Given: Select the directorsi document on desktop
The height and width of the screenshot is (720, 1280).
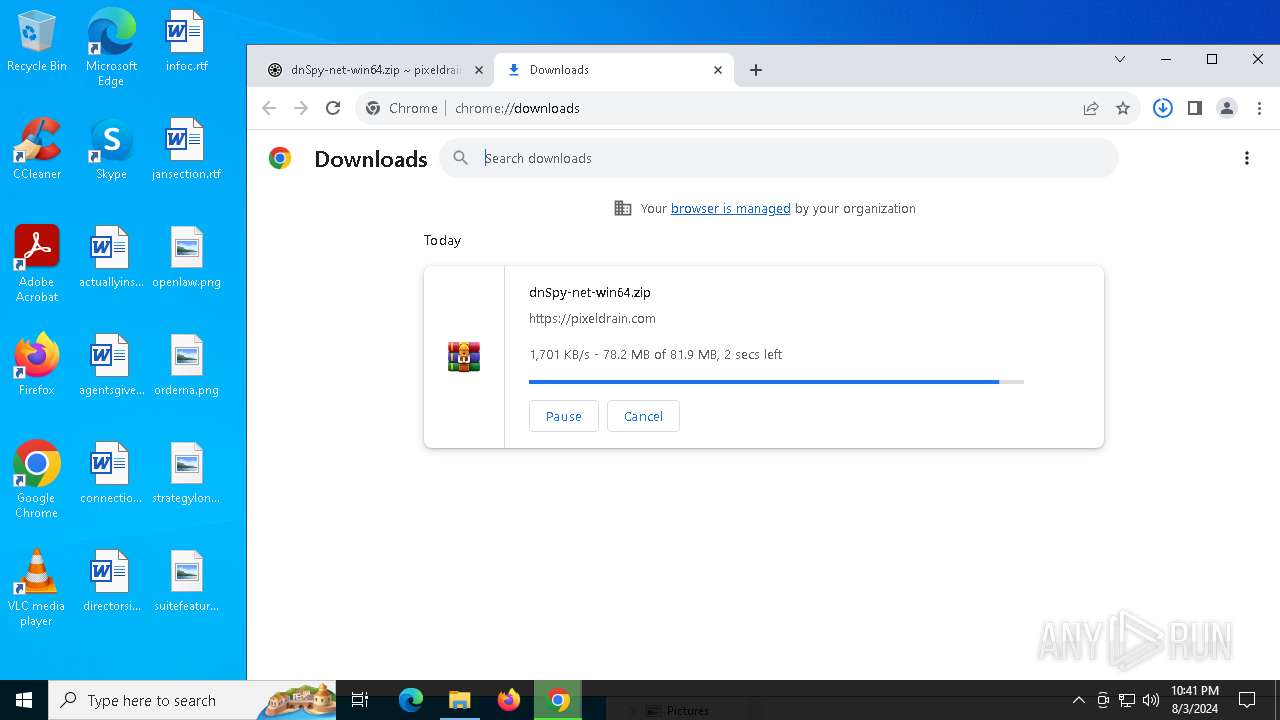Looking at the screenshot, I should (111, 582).
